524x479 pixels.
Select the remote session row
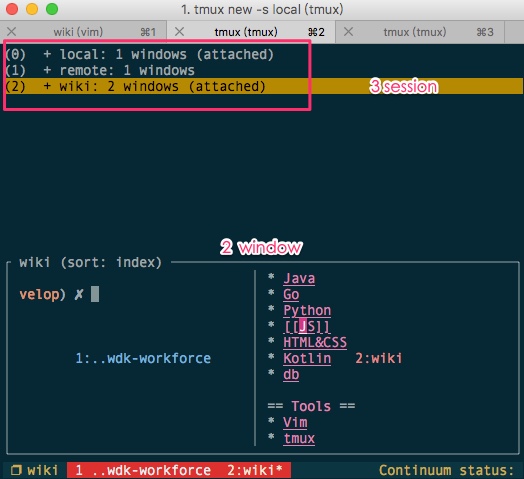click(100, 71)
